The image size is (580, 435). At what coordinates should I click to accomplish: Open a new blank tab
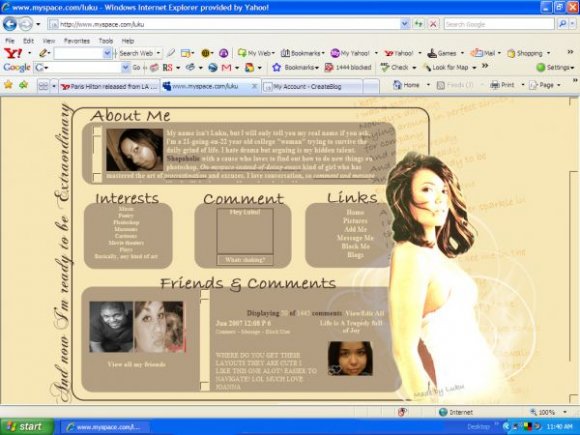pyautogui.click(x=371, y=87)
